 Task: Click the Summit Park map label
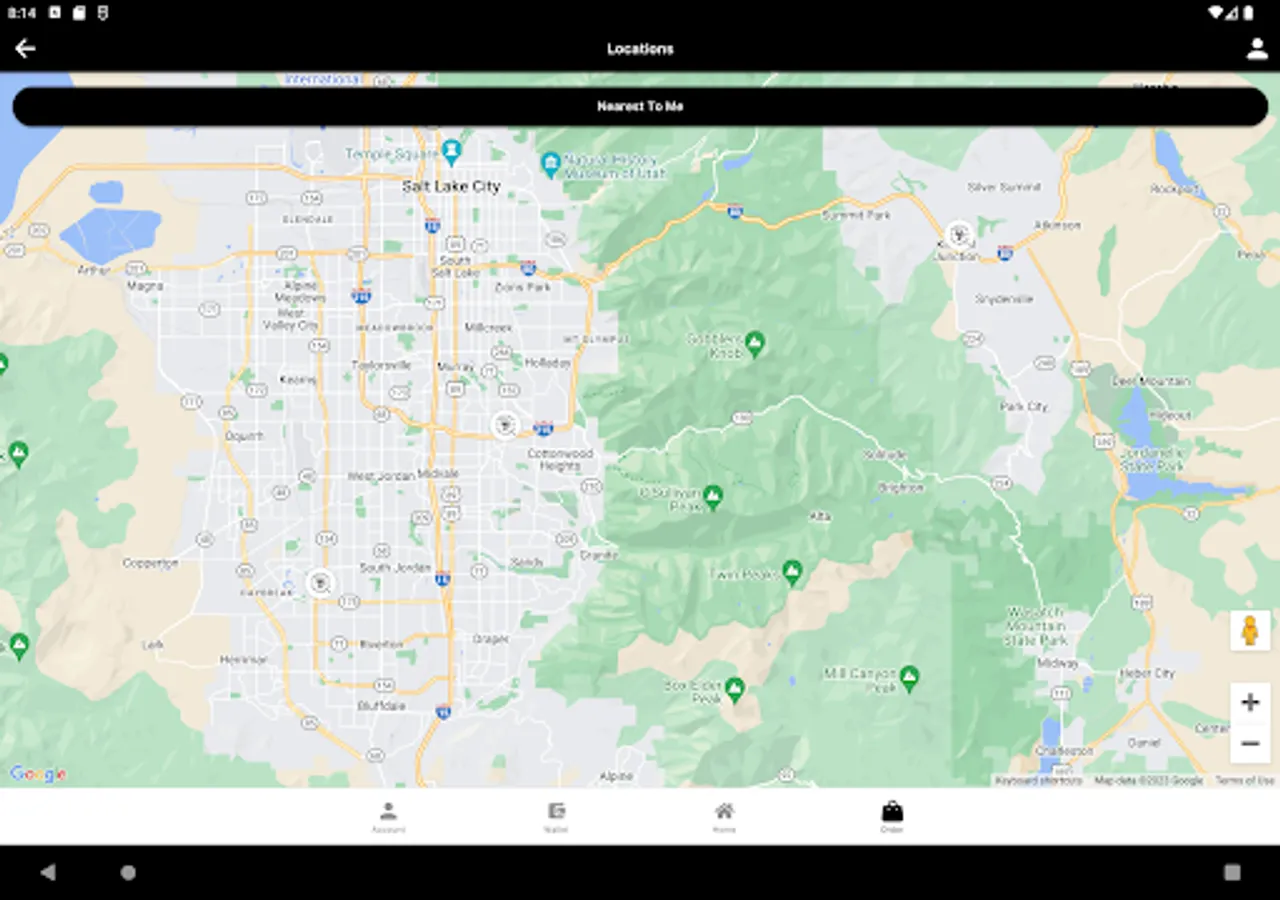point(856,215)
